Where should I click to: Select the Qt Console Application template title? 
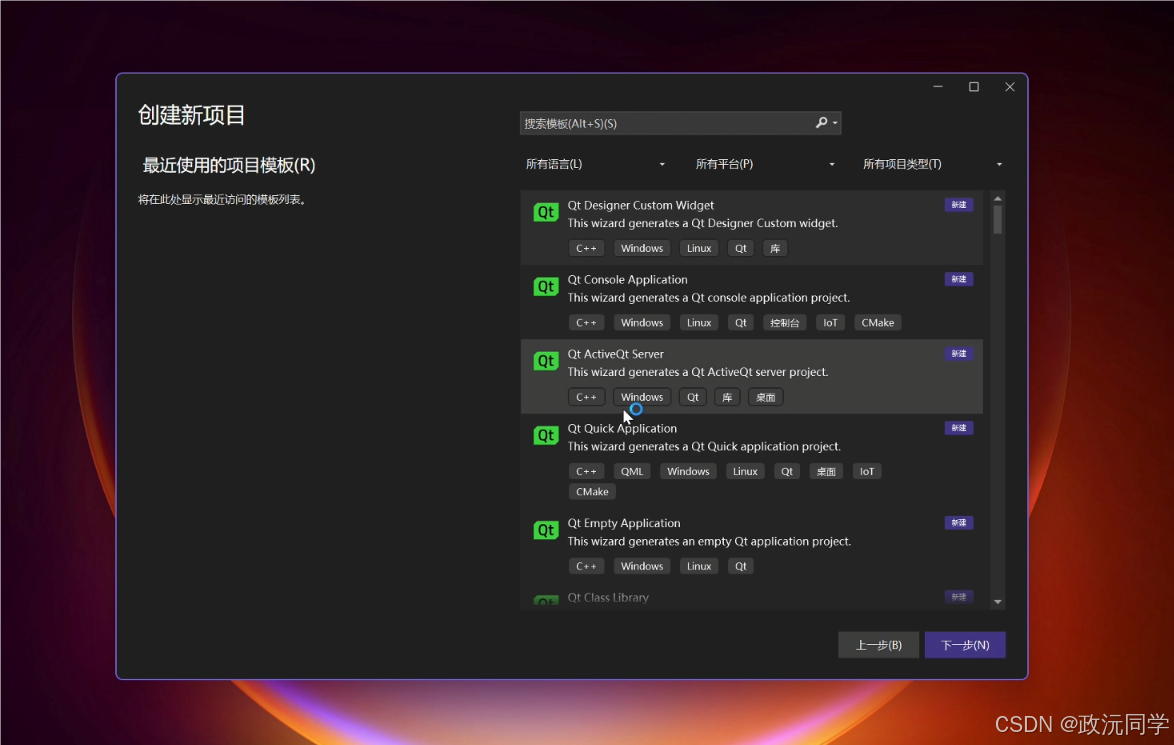[x=627, y=279]
